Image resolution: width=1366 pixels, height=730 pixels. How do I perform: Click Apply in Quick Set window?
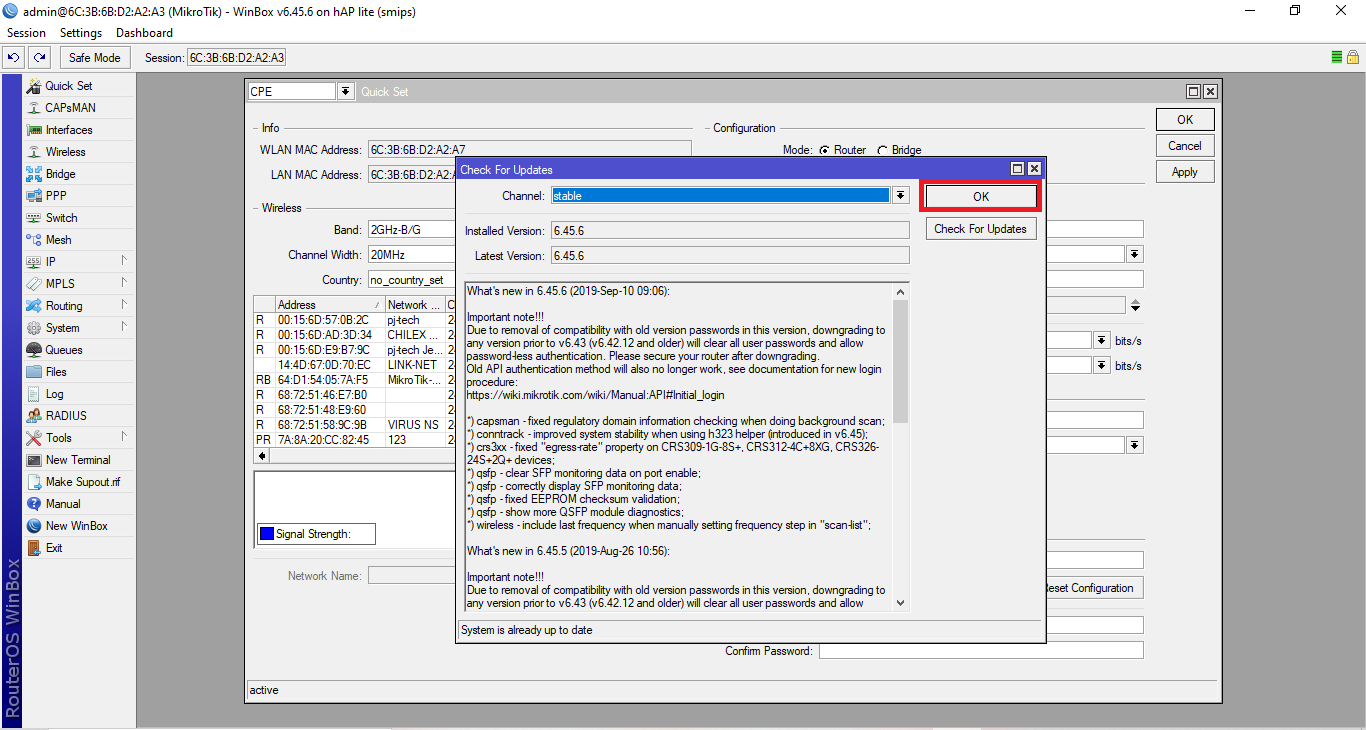click(x=1185, y=172)
